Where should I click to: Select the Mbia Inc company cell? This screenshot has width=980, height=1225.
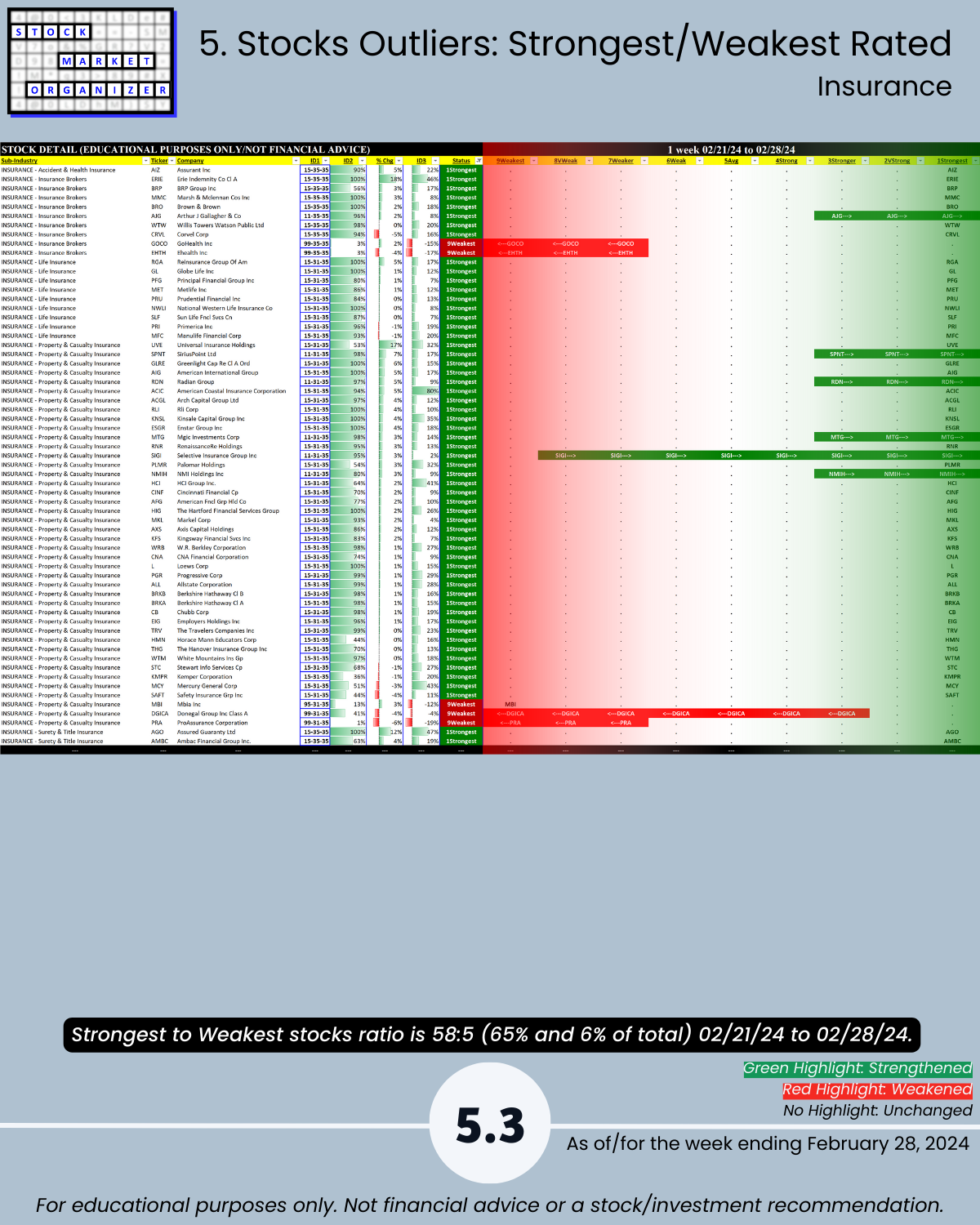[x=238, y=704]
